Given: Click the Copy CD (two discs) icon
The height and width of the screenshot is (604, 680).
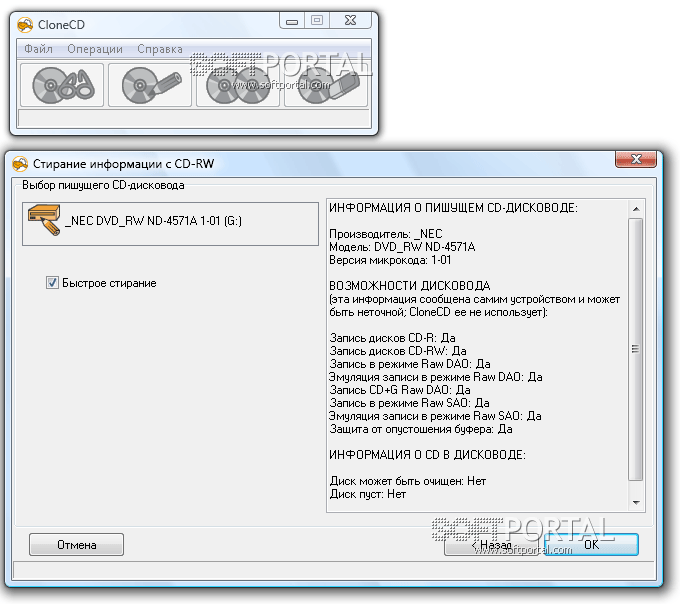Looking at the screenshot, I should point(238,85).
